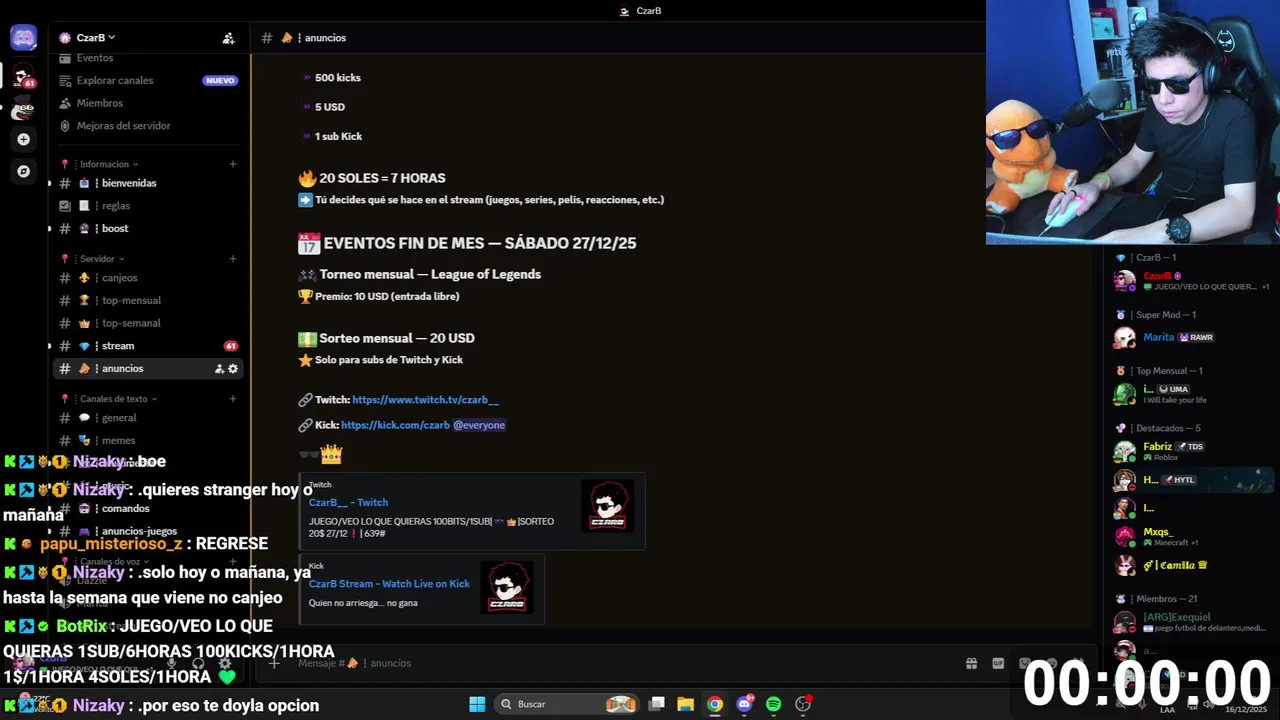Open the OBS-like icon after Spotify in taskbar

803,704
